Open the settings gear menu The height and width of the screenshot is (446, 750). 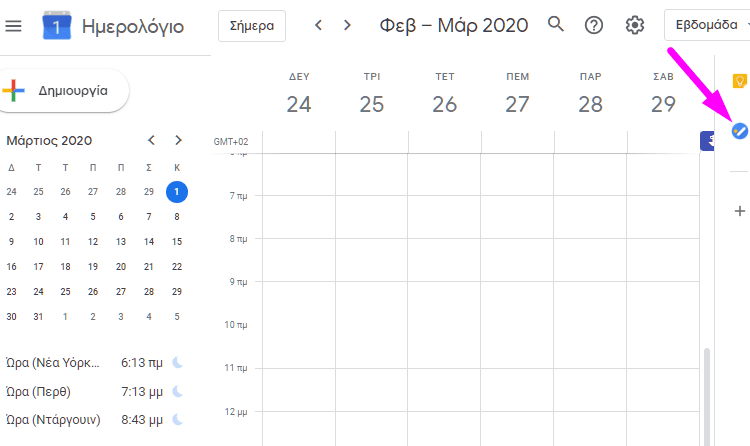pyautogui.click(x=635, y=25)
